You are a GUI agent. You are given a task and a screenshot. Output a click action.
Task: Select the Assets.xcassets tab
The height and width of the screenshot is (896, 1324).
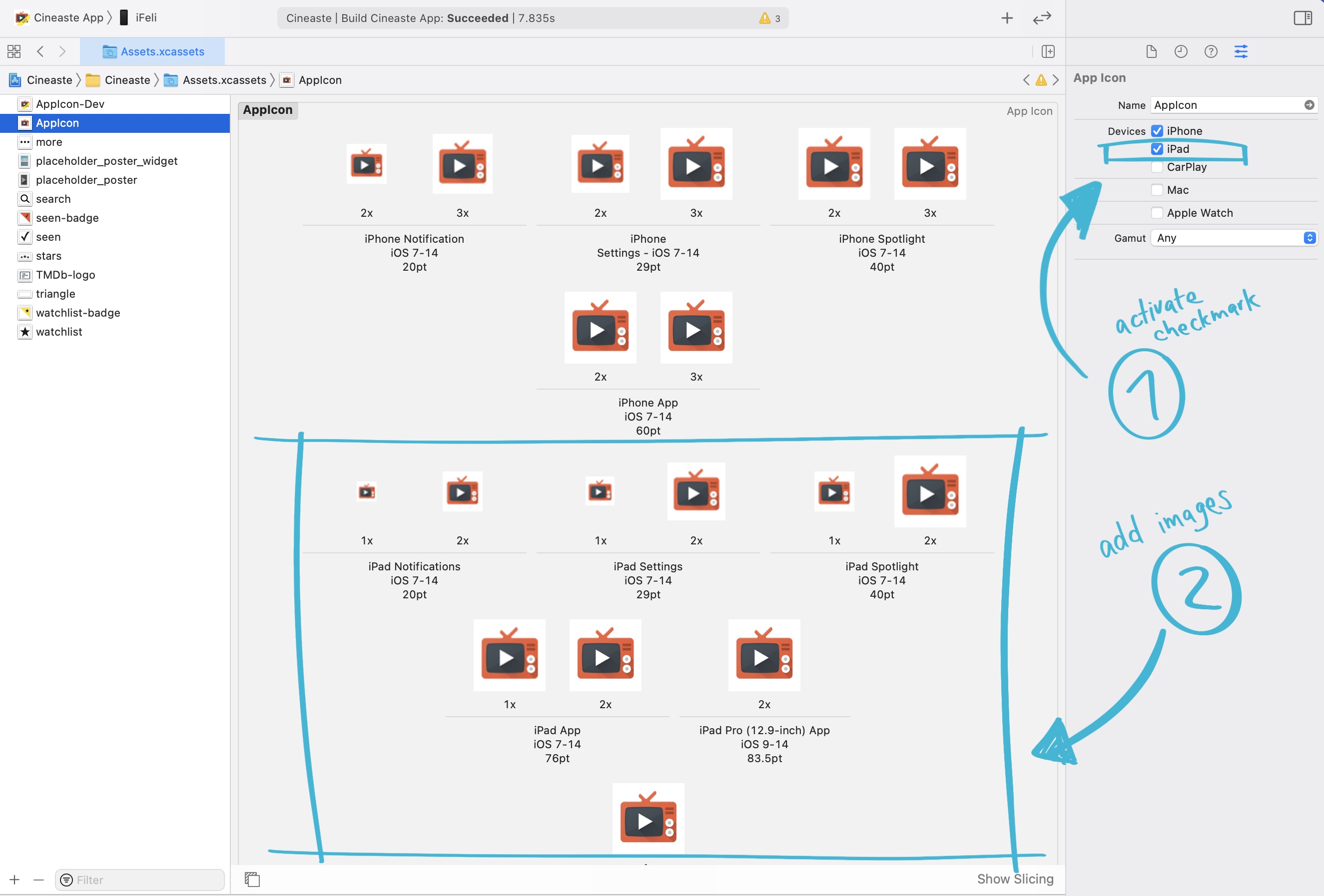pyautogui.click(x=152, y=52)
